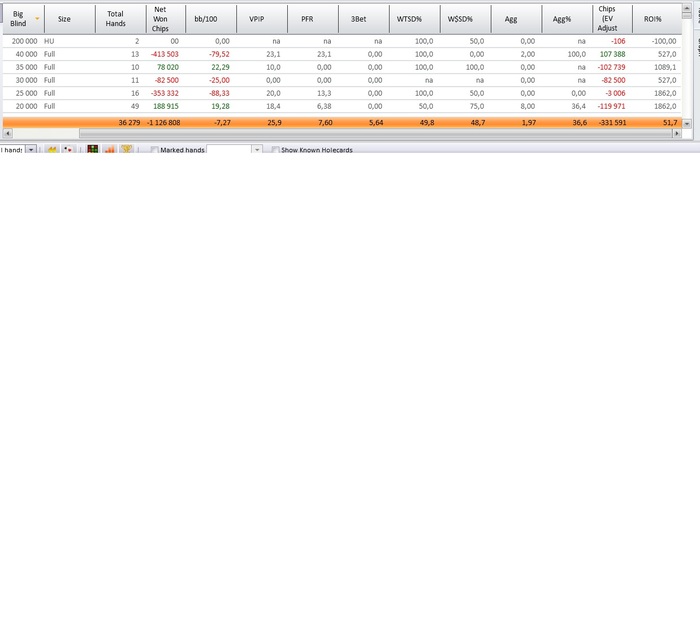
Task: Sort by Agg column header
Action: click(x=517, y=19)
